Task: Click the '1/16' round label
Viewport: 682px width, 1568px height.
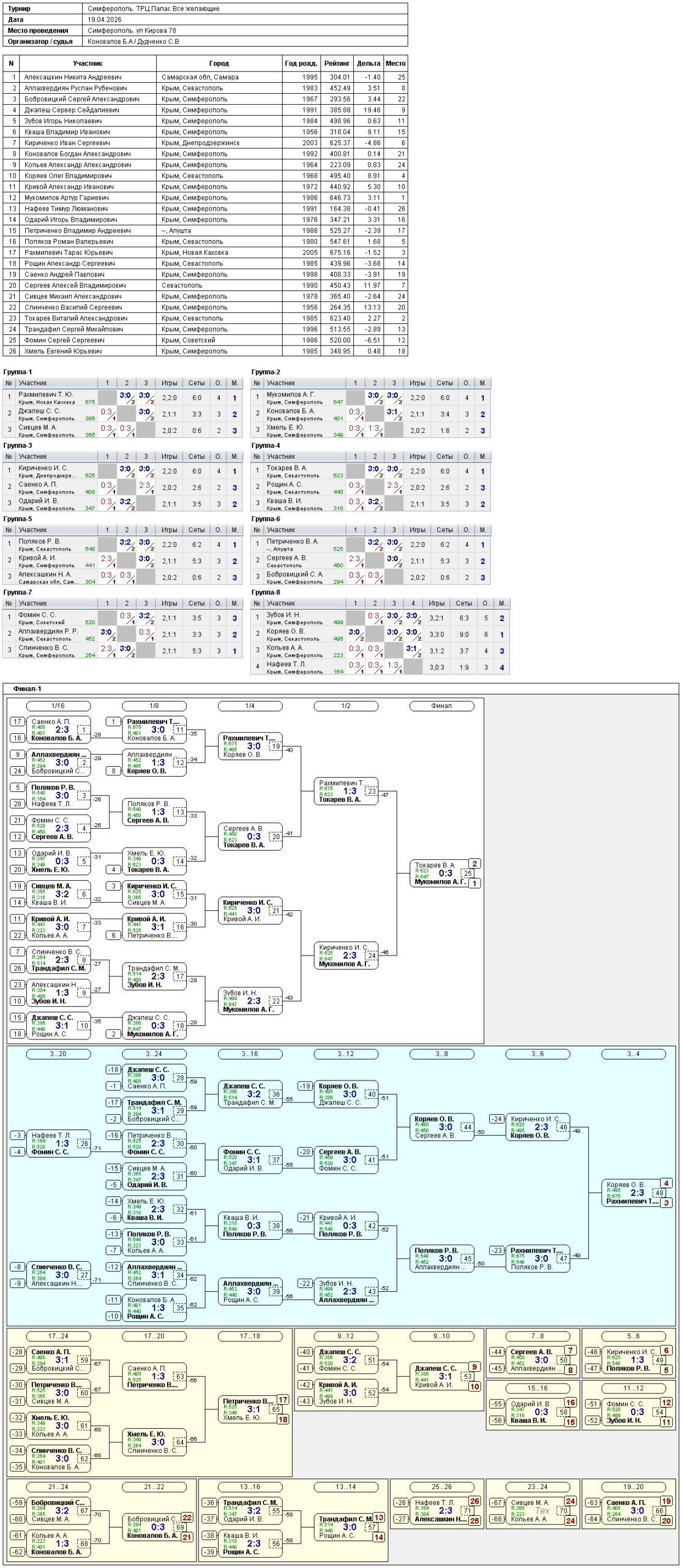Action: pyautogui.click(x=58, y=706)
